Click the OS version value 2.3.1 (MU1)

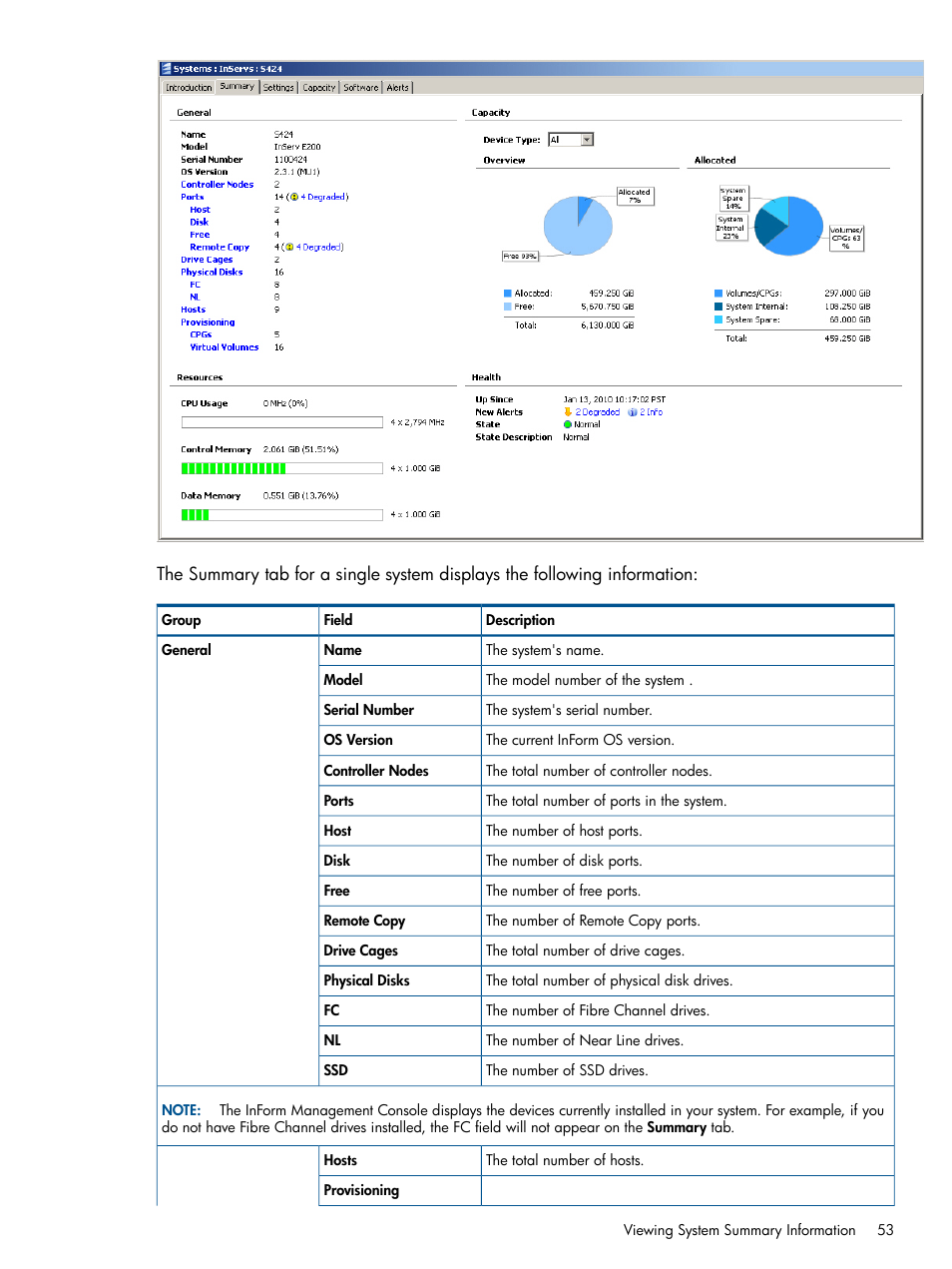(296, 173)
